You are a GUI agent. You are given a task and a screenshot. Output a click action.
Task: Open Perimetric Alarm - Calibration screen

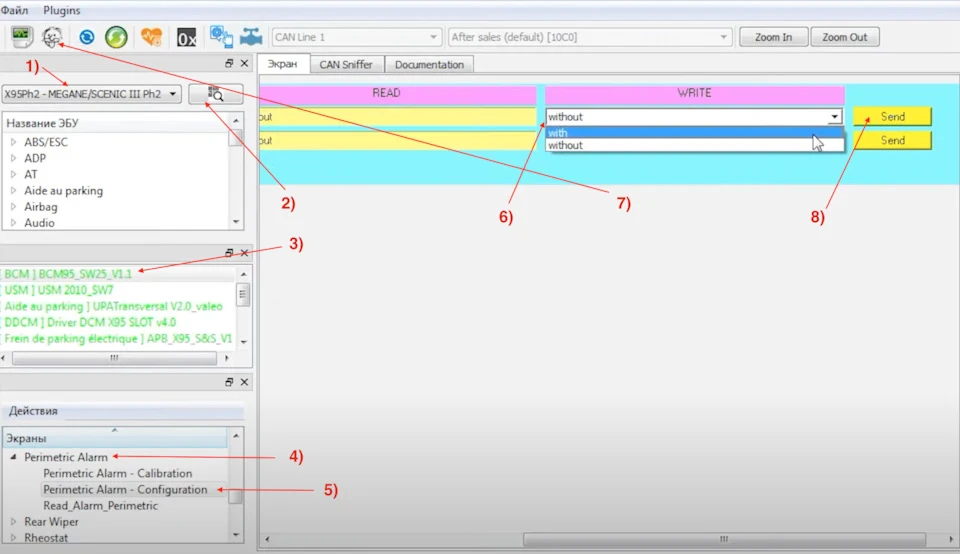point(118,473)
